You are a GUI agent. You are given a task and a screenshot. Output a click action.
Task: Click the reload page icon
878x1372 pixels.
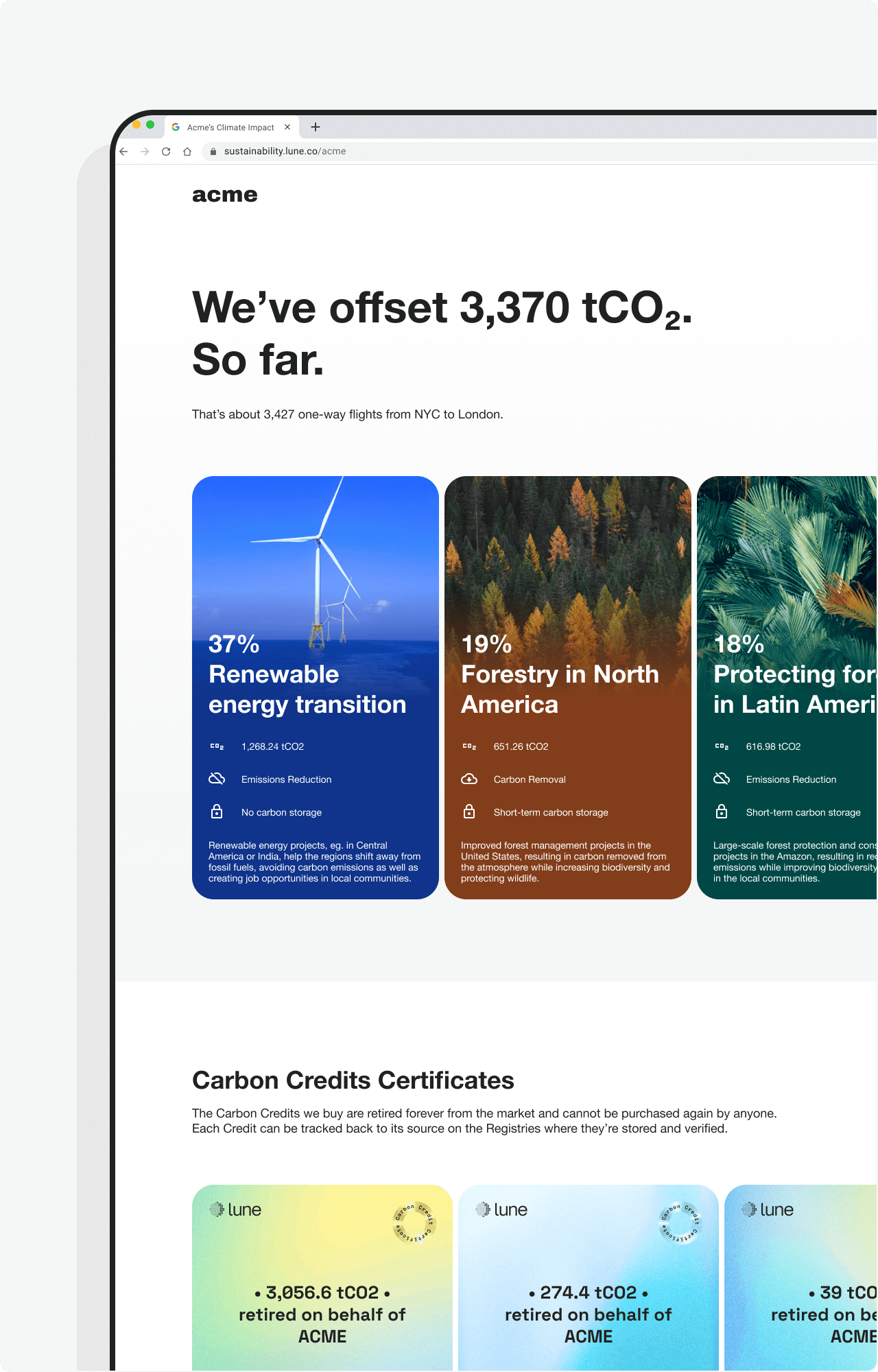tap(167, 152)
